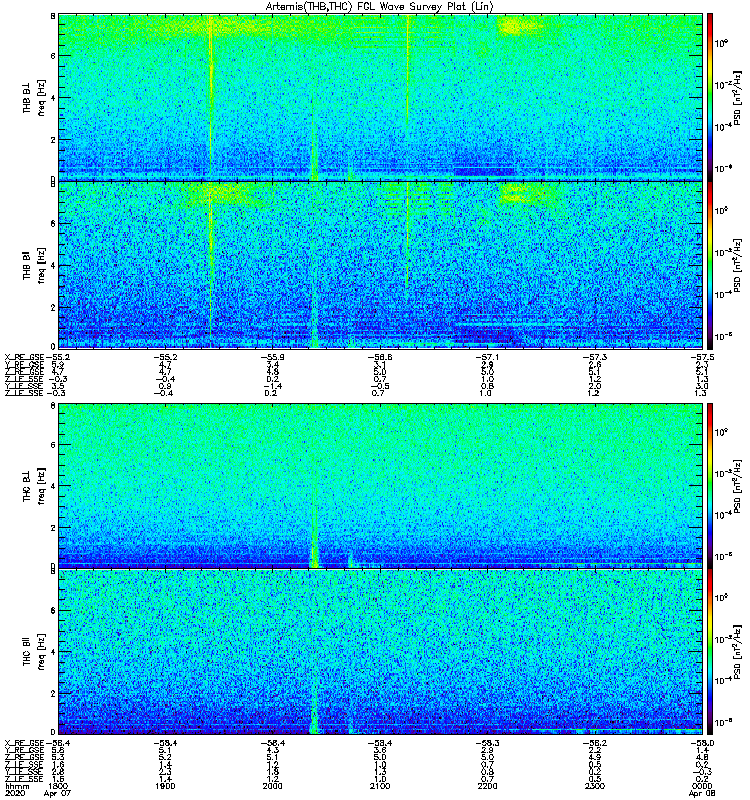Image resolution: width=750 pixels, height=800 pixels.
Task: Click the X_RE_GSE value -55.9
Action: [272, 357]
